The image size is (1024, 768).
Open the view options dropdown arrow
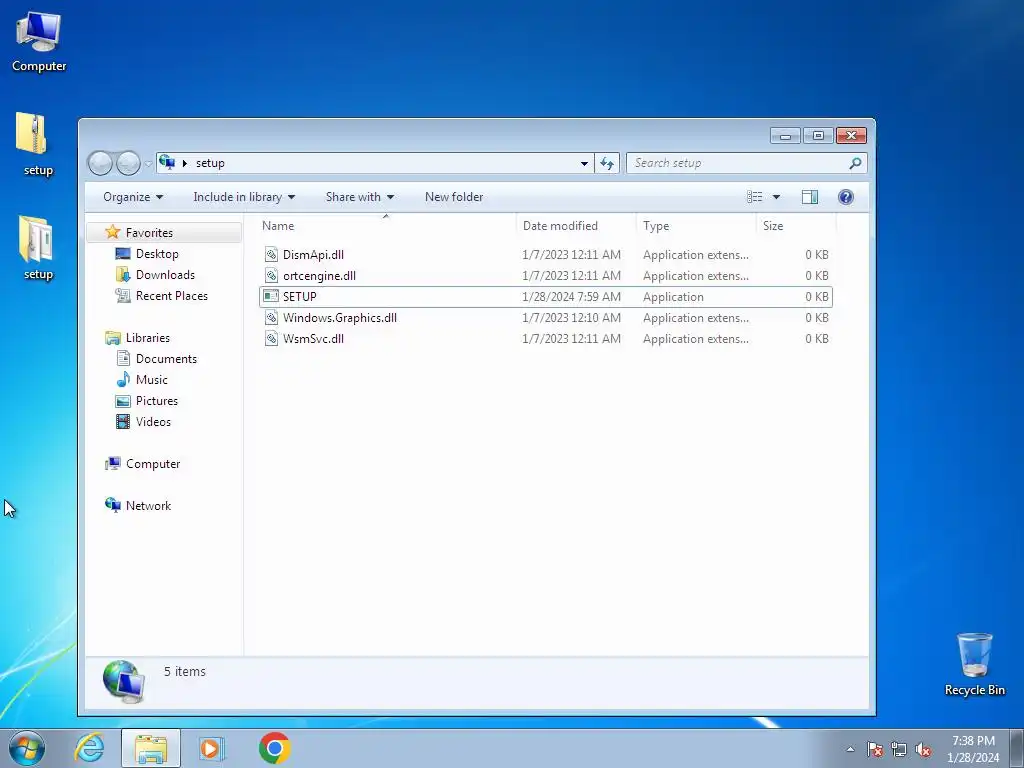tap(776, 197)
